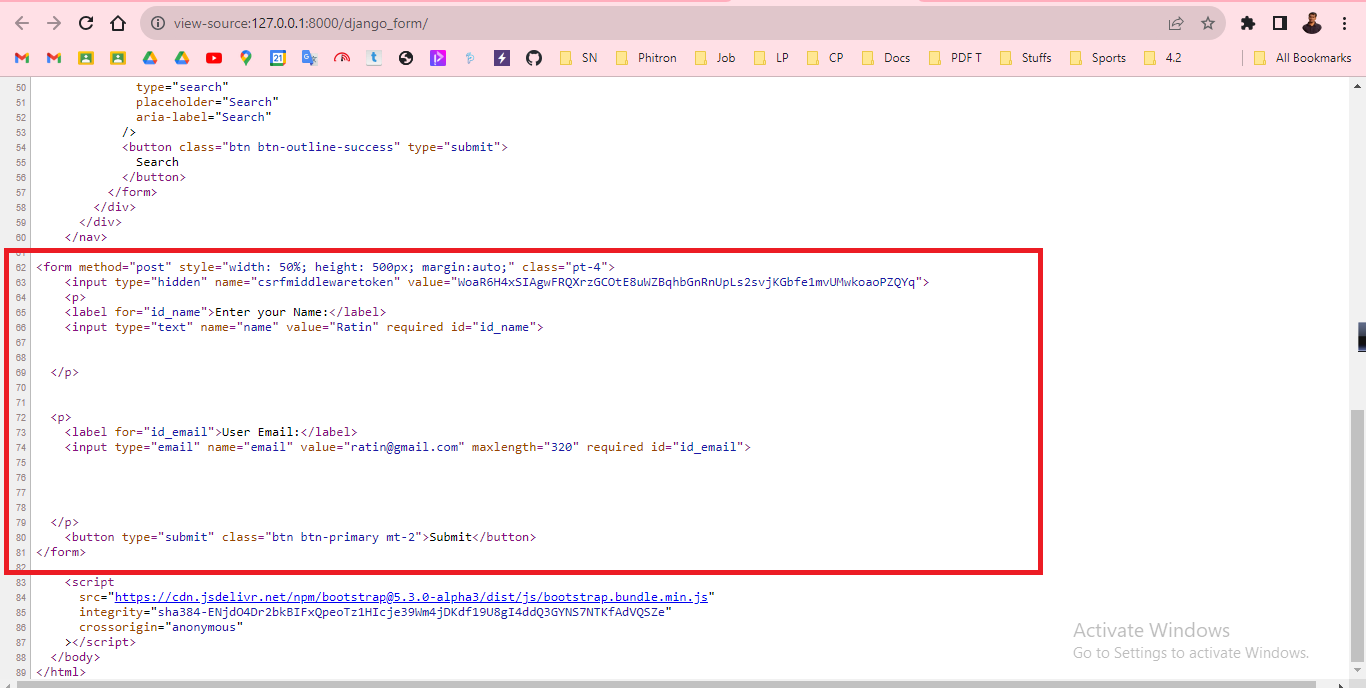1366x688 pixels.
Task: Open the Sports bookmark folder
Action: click(x=1098, y=58)
